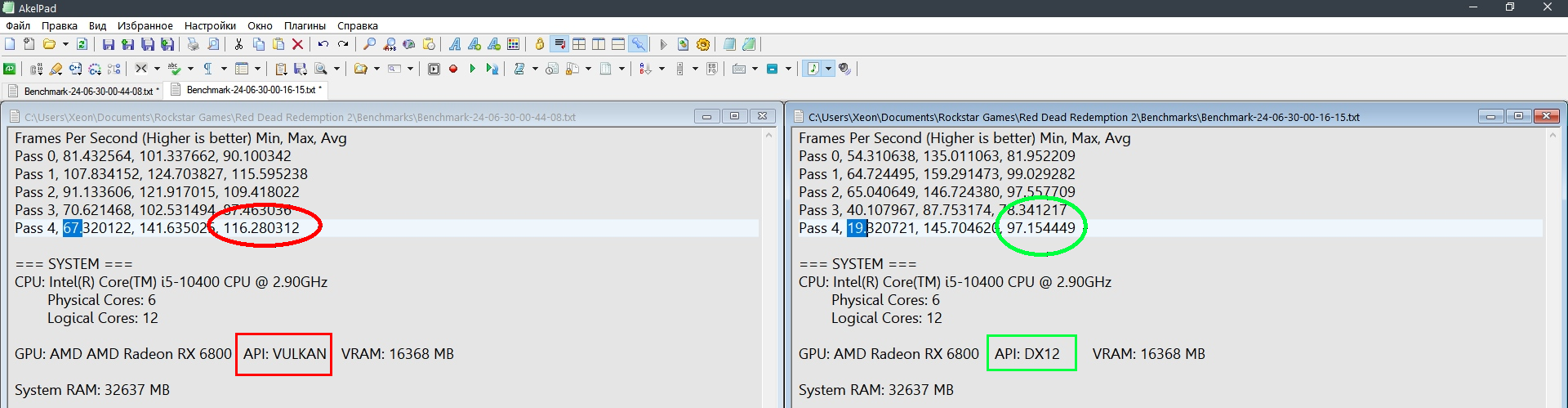Image resolution: width=1568 pixels, height=408 pixels.
Task: Open the Плагины menu
Action: point(305,26)
